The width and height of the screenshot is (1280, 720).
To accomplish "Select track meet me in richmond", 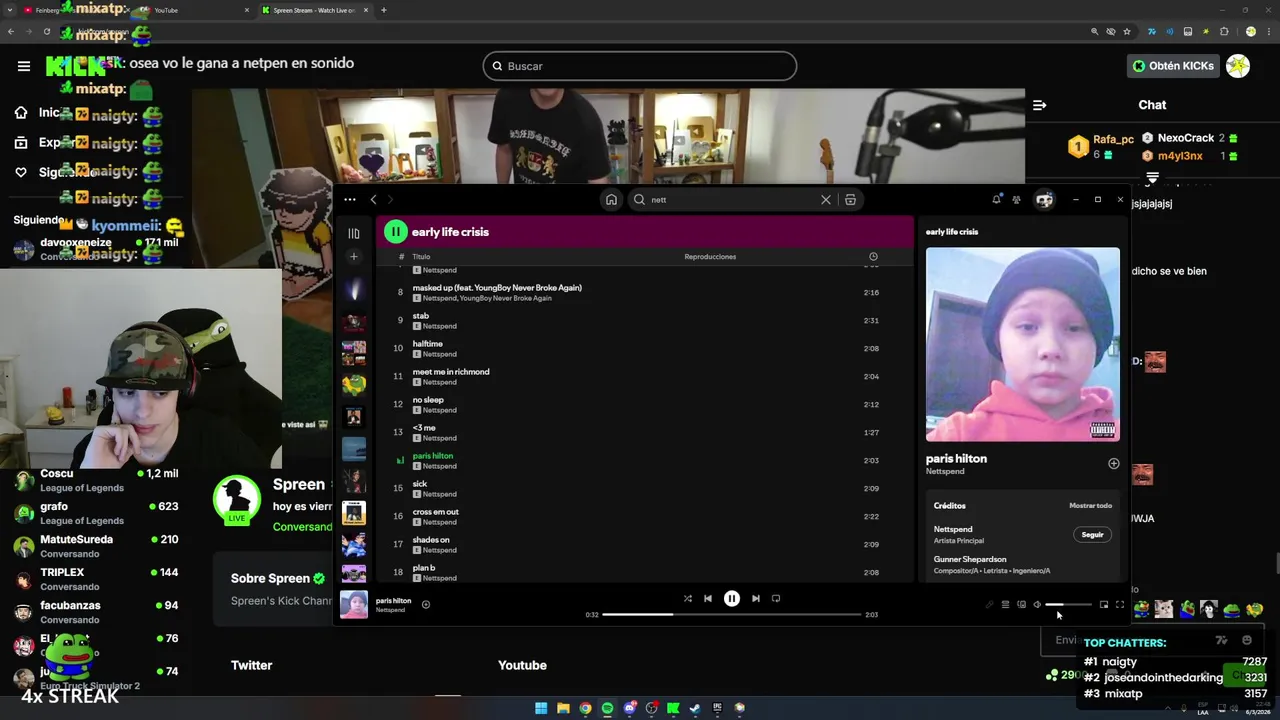I will click(x=645, y=376).
